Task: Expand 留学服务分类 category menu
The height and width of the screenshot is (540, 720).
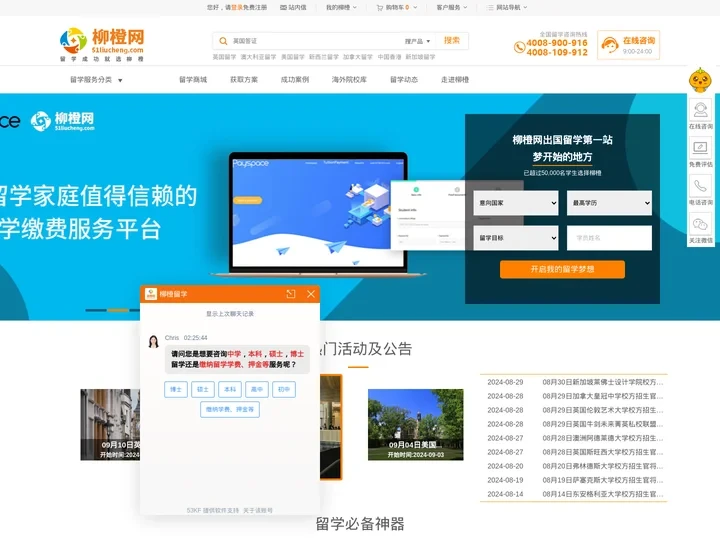Action: 96,80
